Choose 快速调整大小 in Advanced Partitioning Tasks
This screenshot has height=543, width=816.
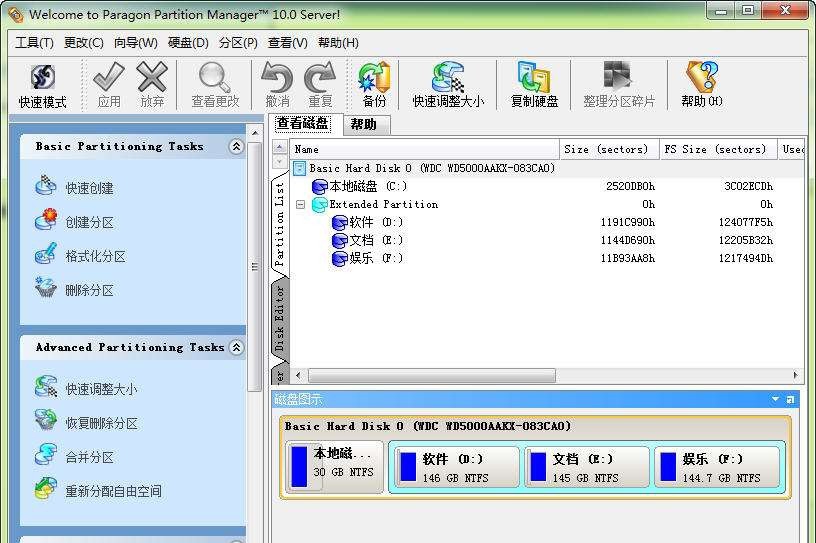coord(86,388)
